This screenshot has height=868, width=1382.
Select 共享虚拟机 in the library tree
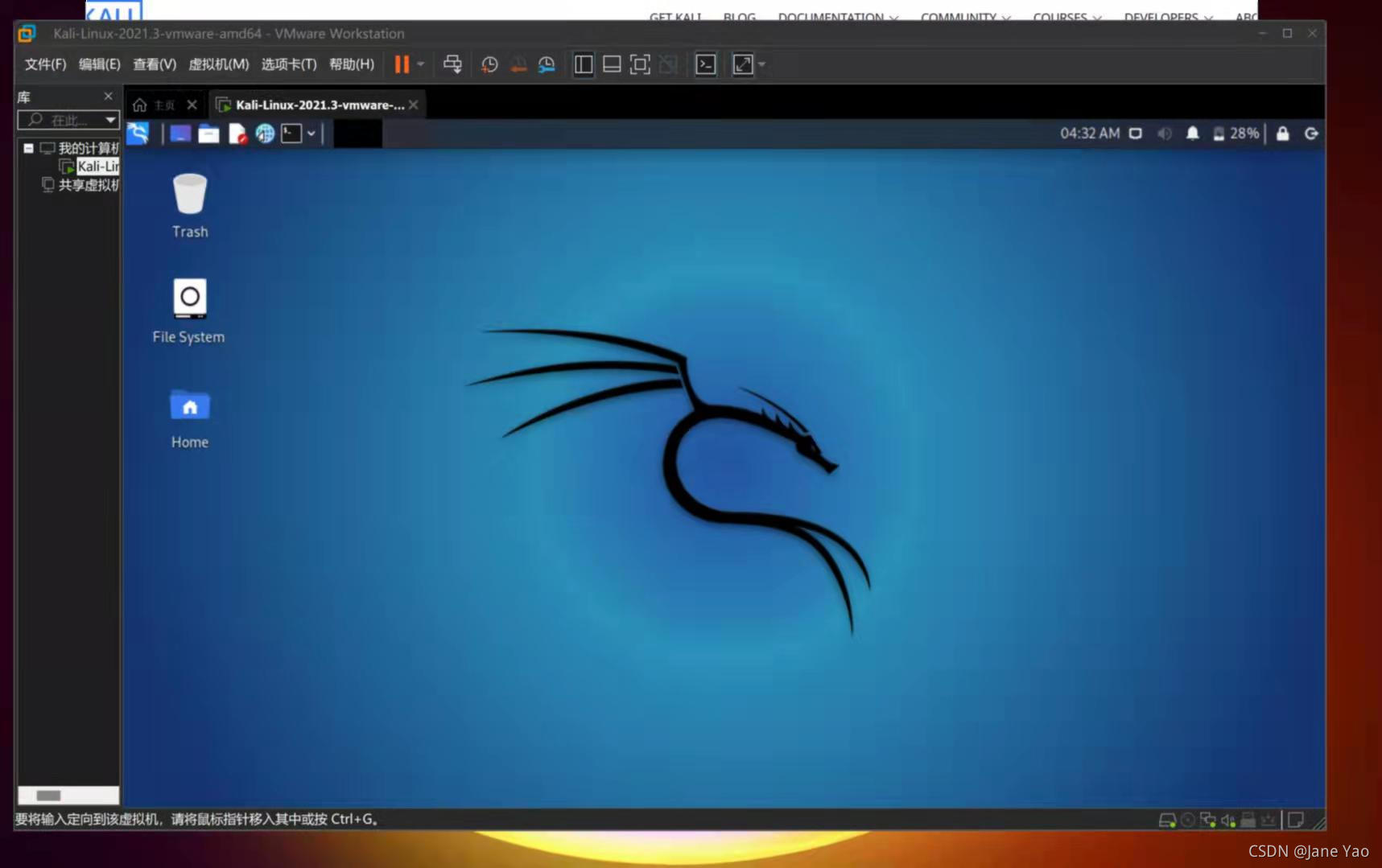pyautogui.click(x=88, y=185)
